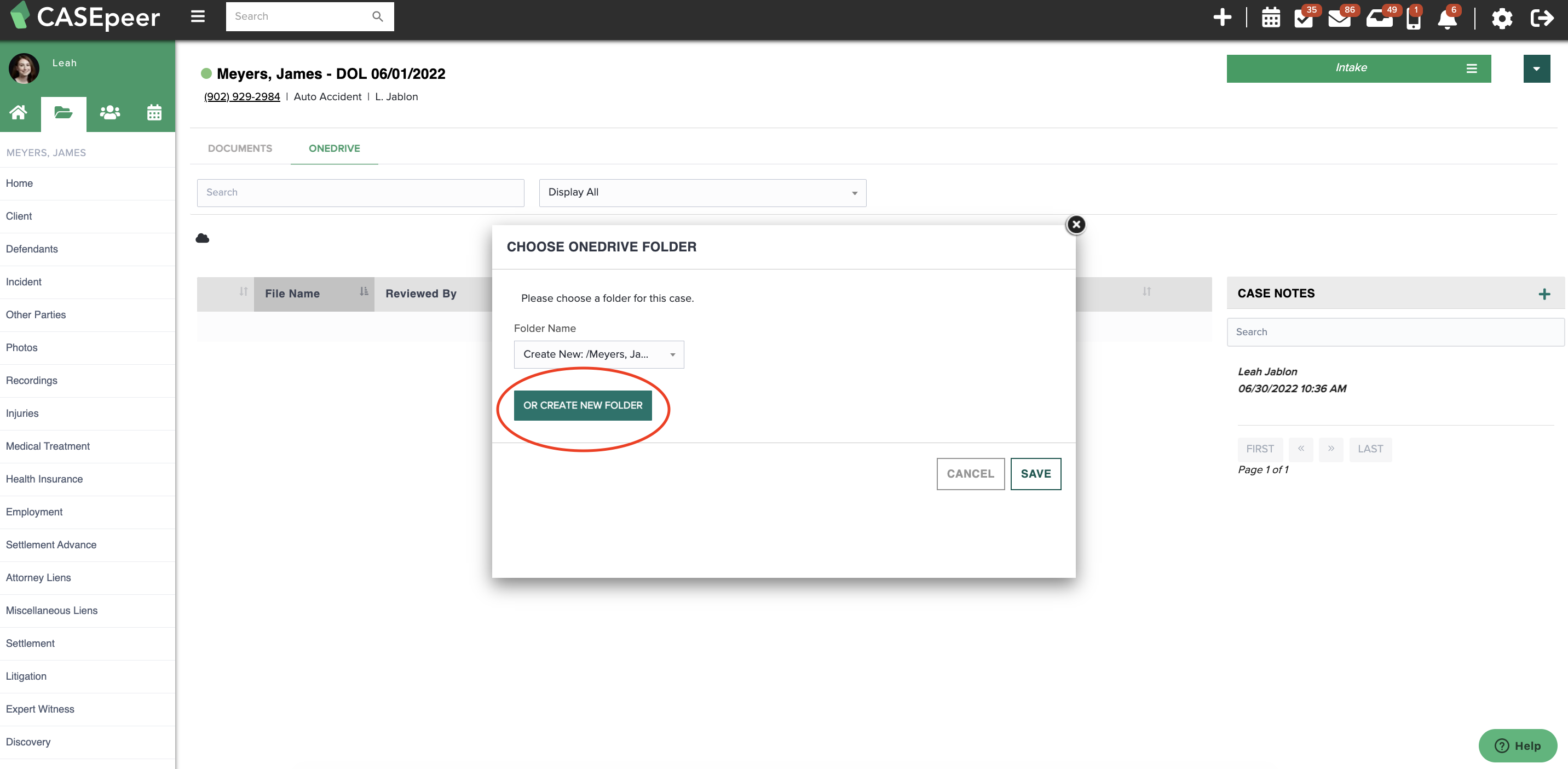Click OR CREATE NEW FOLDER button
The image size is (1568, 769).
tap(583, 404)
